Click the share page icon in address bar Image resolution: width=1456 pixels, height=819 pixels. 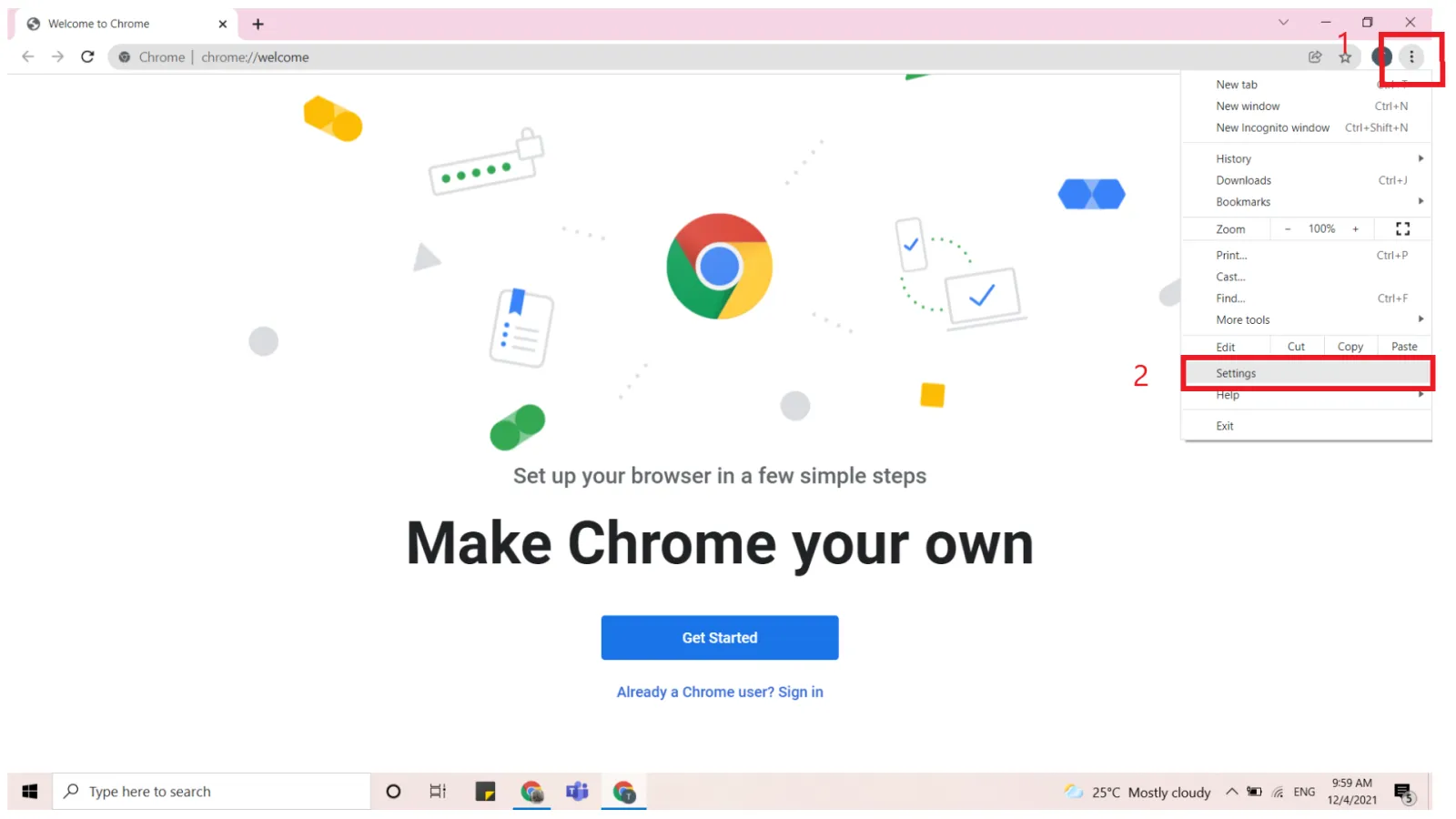click(x=1315, y=56)
